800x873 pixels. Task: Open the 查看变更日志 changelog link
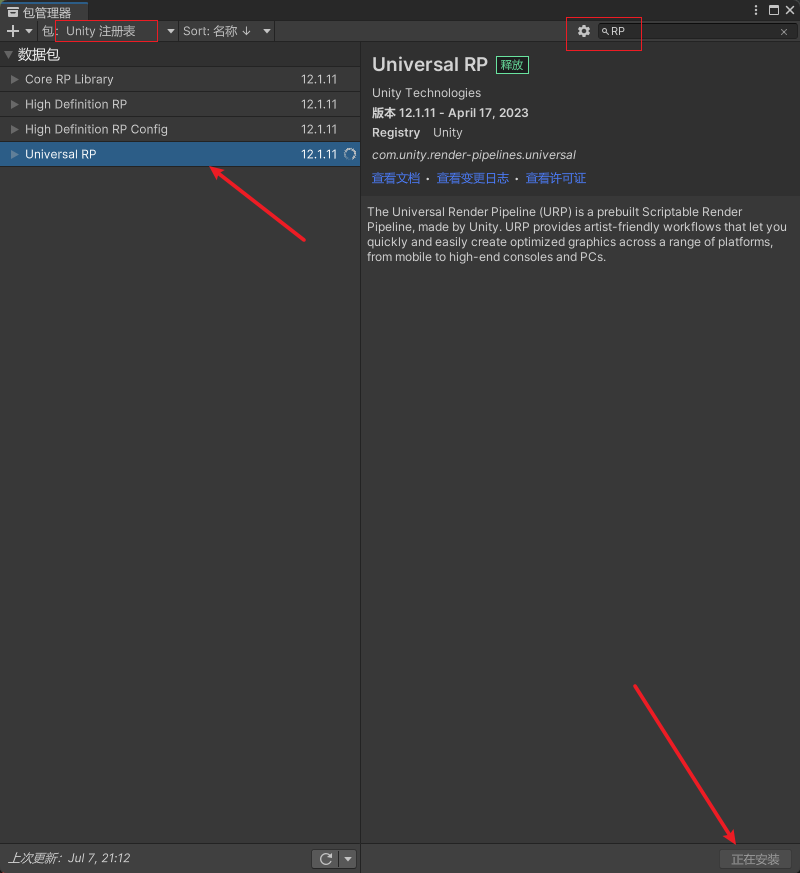[x=473, y=178]
